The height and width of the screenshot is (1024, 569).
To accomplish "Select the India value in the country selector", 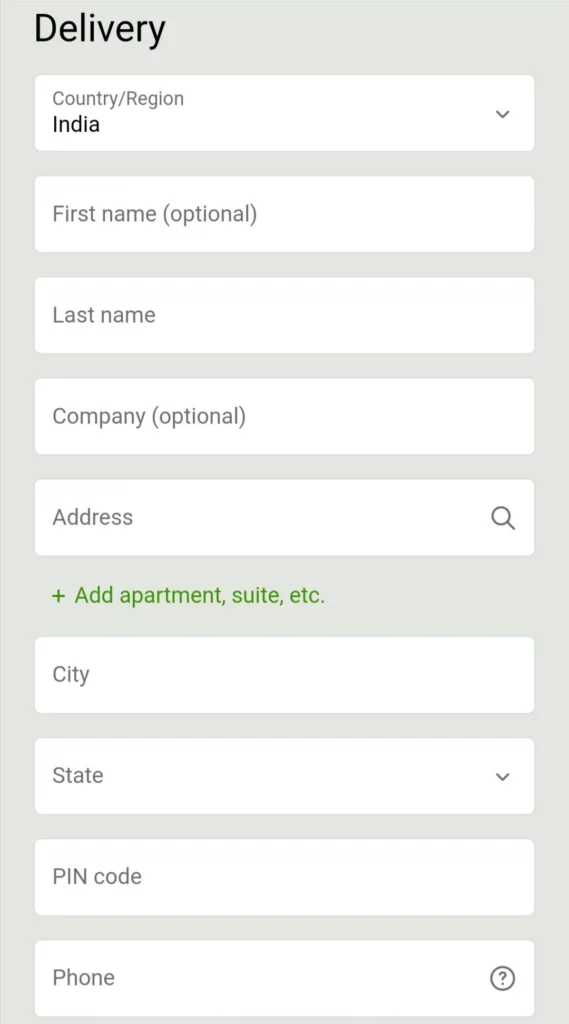I will click(x=76, y=124).
